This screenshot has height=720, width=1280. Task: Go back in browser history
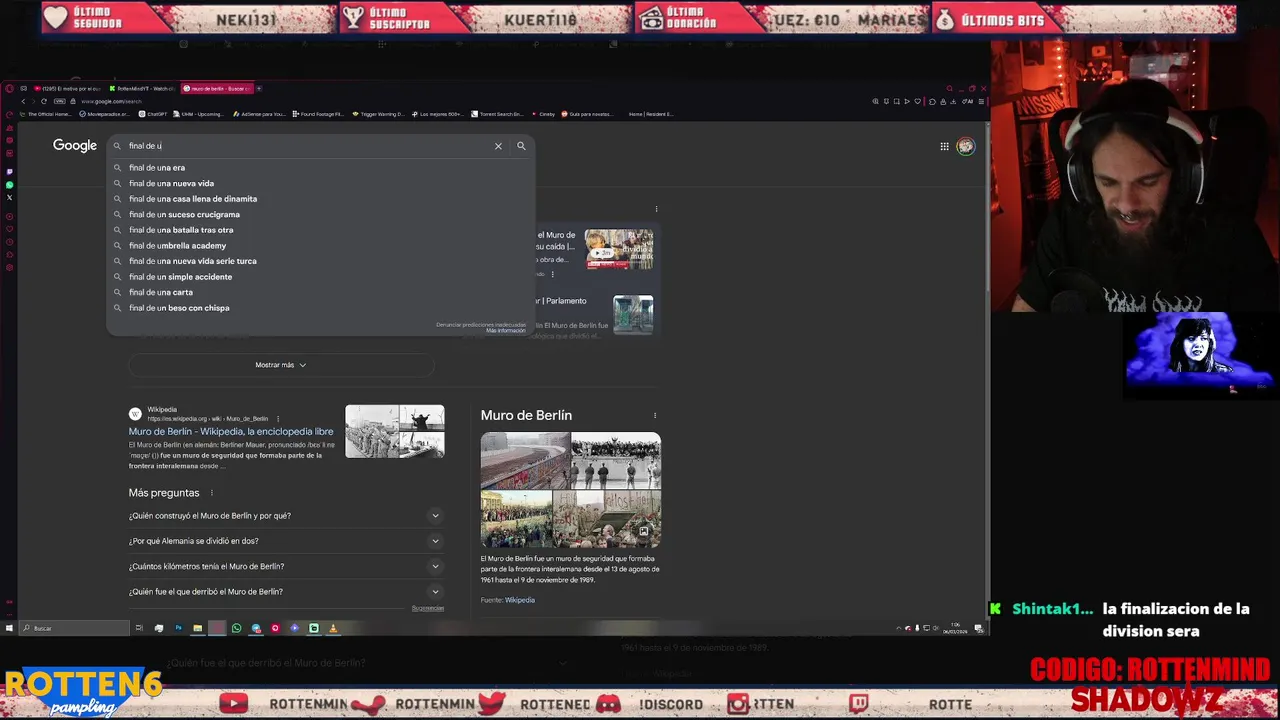[x=24, y=101]
